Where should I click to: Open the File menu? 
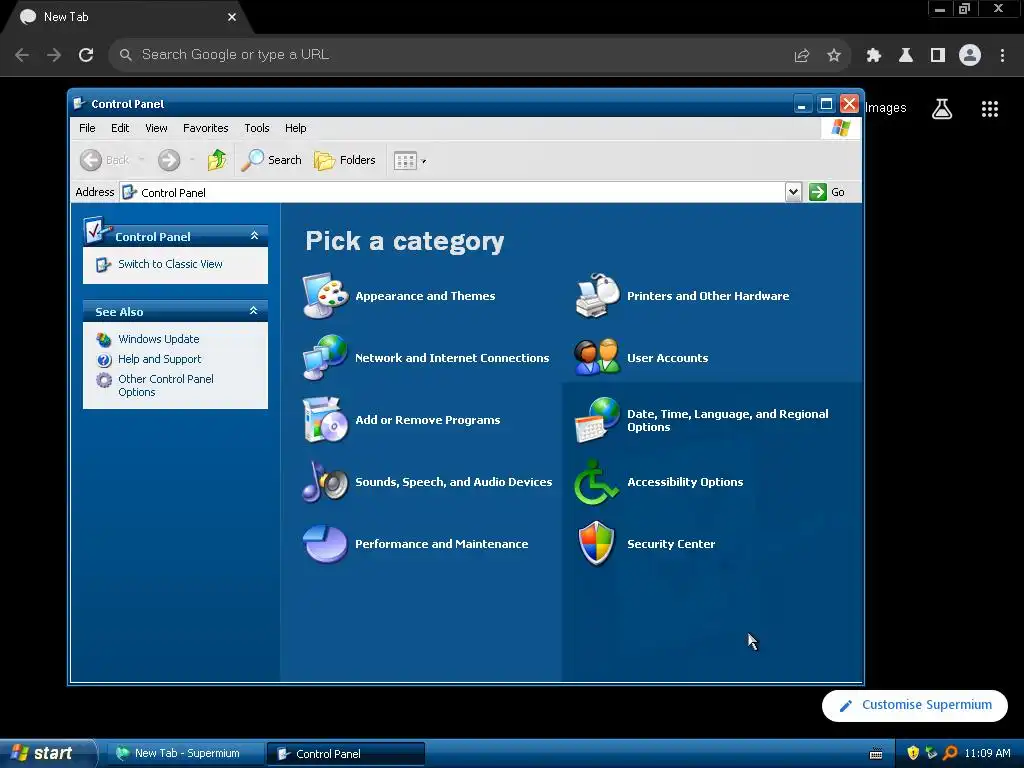pos(87,128)
